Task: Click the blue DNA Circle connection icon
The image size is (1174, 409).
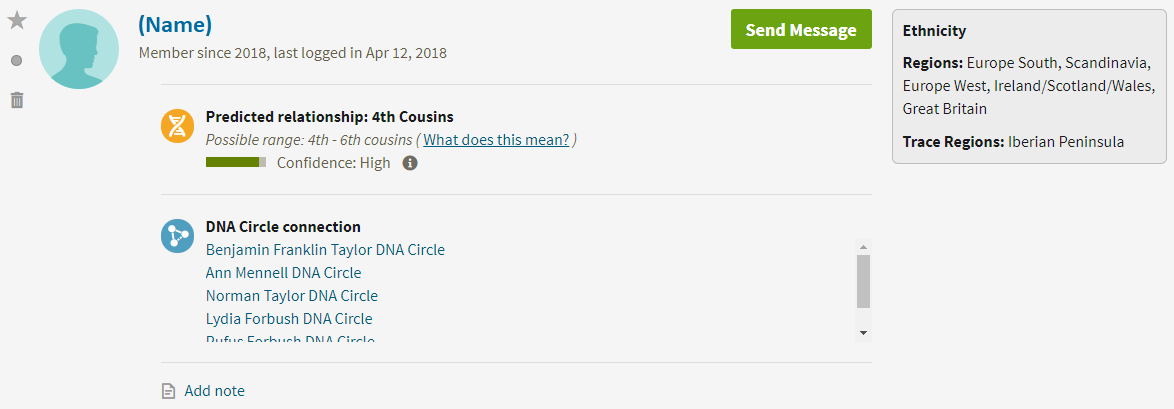Action: (177, 236)
